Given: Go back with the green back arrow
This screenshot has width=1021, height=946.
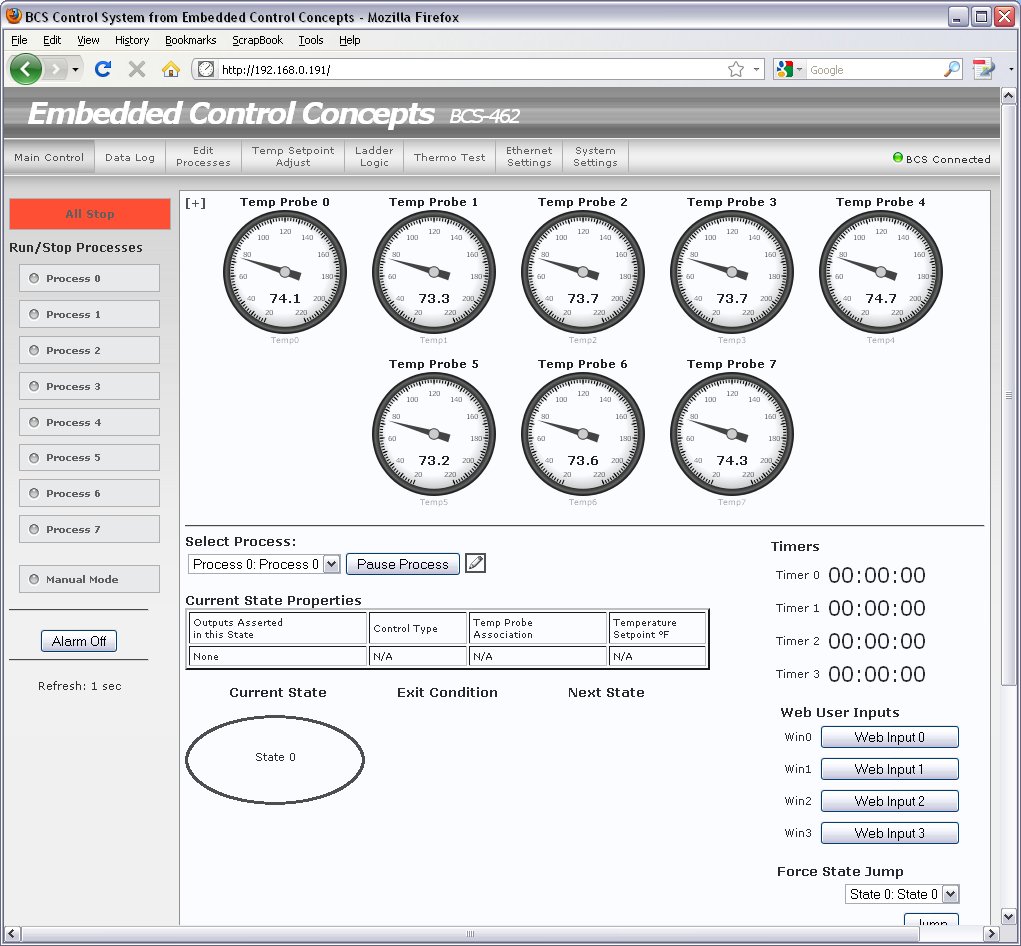Looking at the screenshot, I should tap(26, 68).
